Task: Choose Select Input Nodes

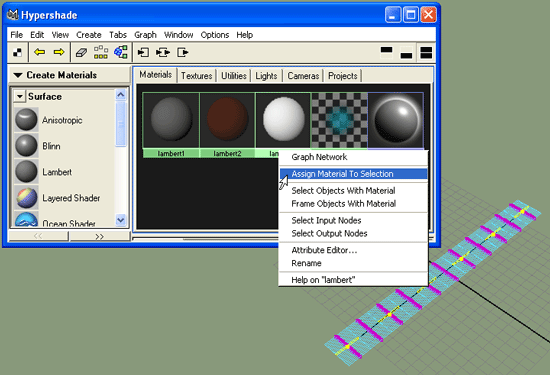Action: point(354,220)
